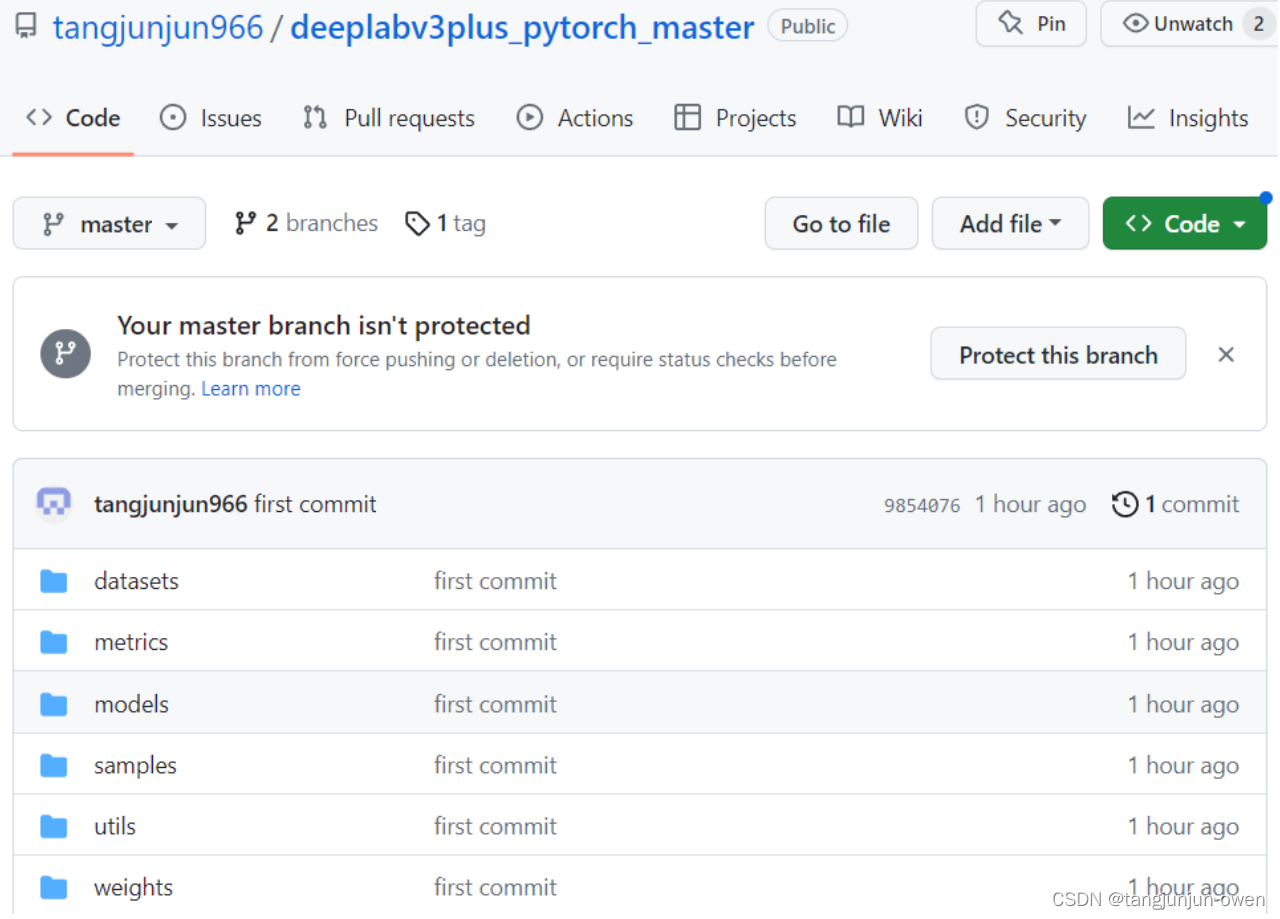This screenshot has height=919, width=1280.
Task: Open the metrics folder
Action: (x=131, y=642)
